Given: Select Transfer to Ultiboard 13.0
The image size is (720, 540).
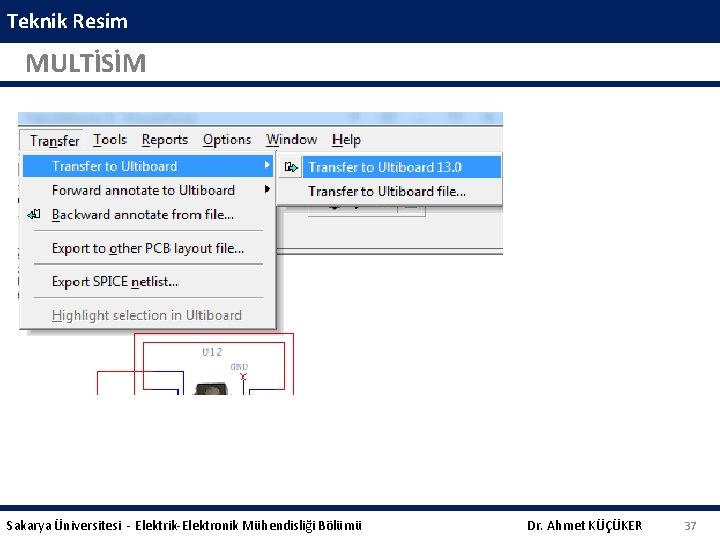Looking at the screenshot, I should (389, 167).
